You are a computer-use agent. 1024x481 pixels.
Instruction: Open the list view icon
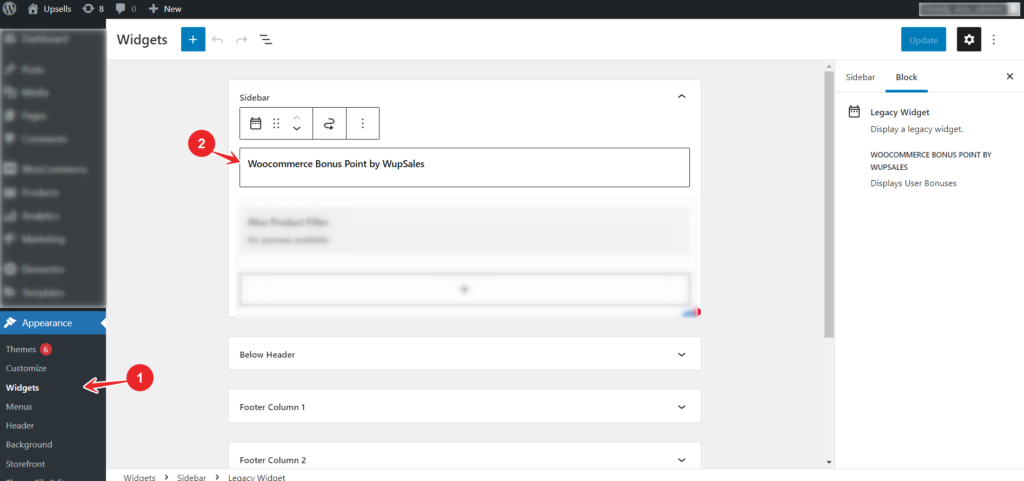(x=266, y=40)
